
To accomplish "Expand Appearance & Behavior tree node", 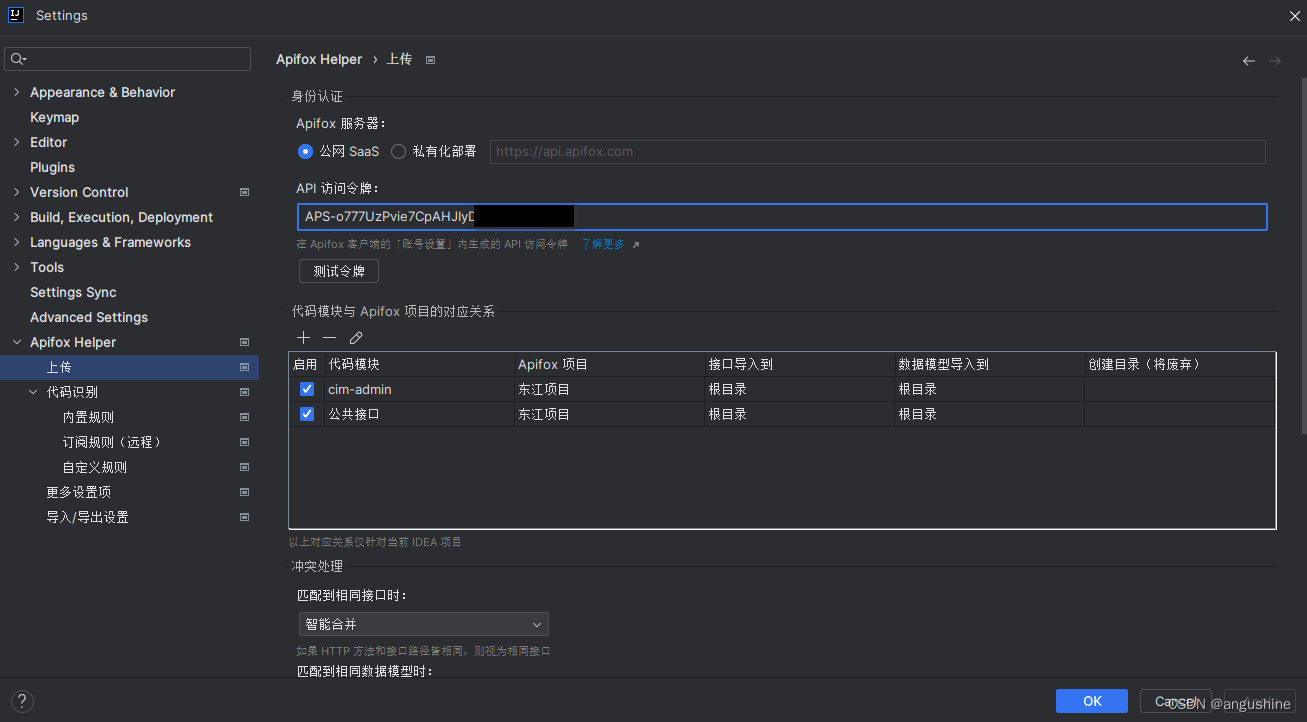I will (16, 92).
